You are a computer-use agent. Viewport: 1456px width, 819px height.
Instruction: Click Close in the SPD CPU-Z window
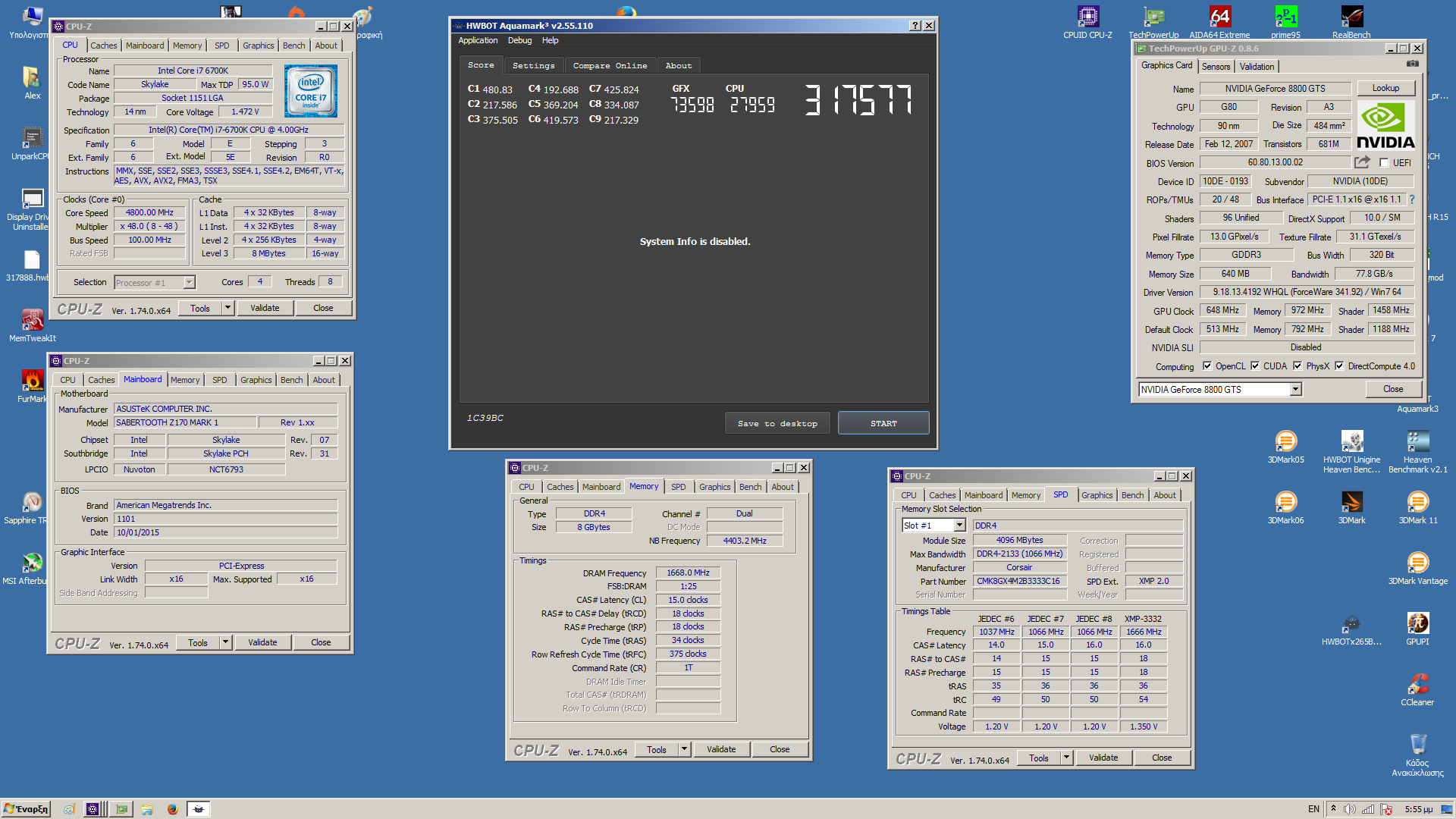pos(1162,758)
